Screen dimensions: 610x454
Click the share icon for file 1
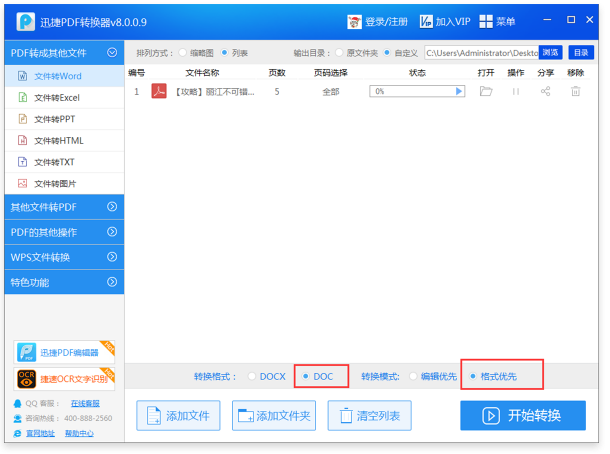[545, 91]
